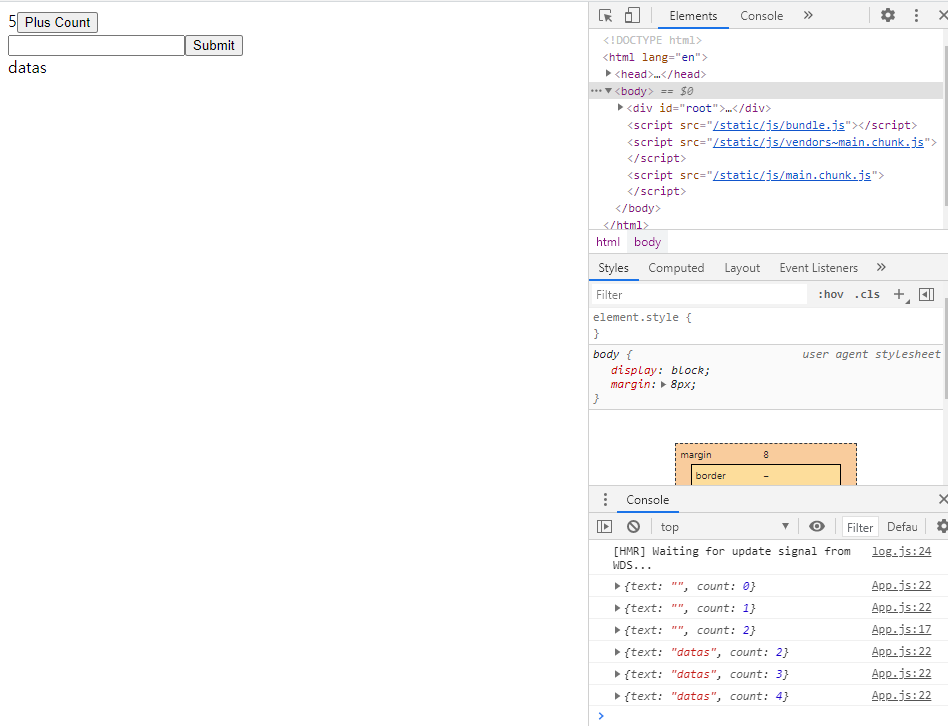Expand the head element node

[x=608, y=73]
